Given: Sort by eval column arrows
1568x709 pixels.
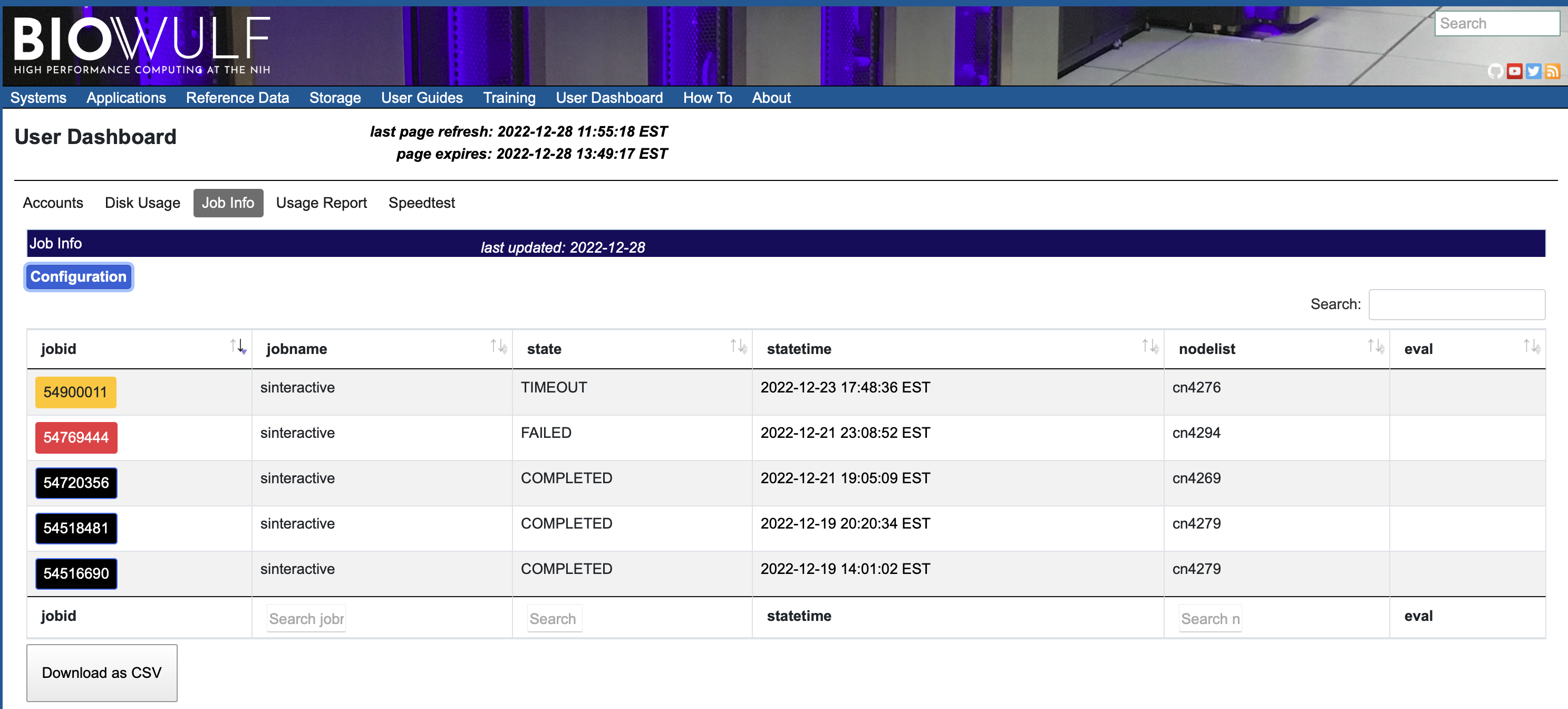Looking at the screenshot, I should (1531, 347).
